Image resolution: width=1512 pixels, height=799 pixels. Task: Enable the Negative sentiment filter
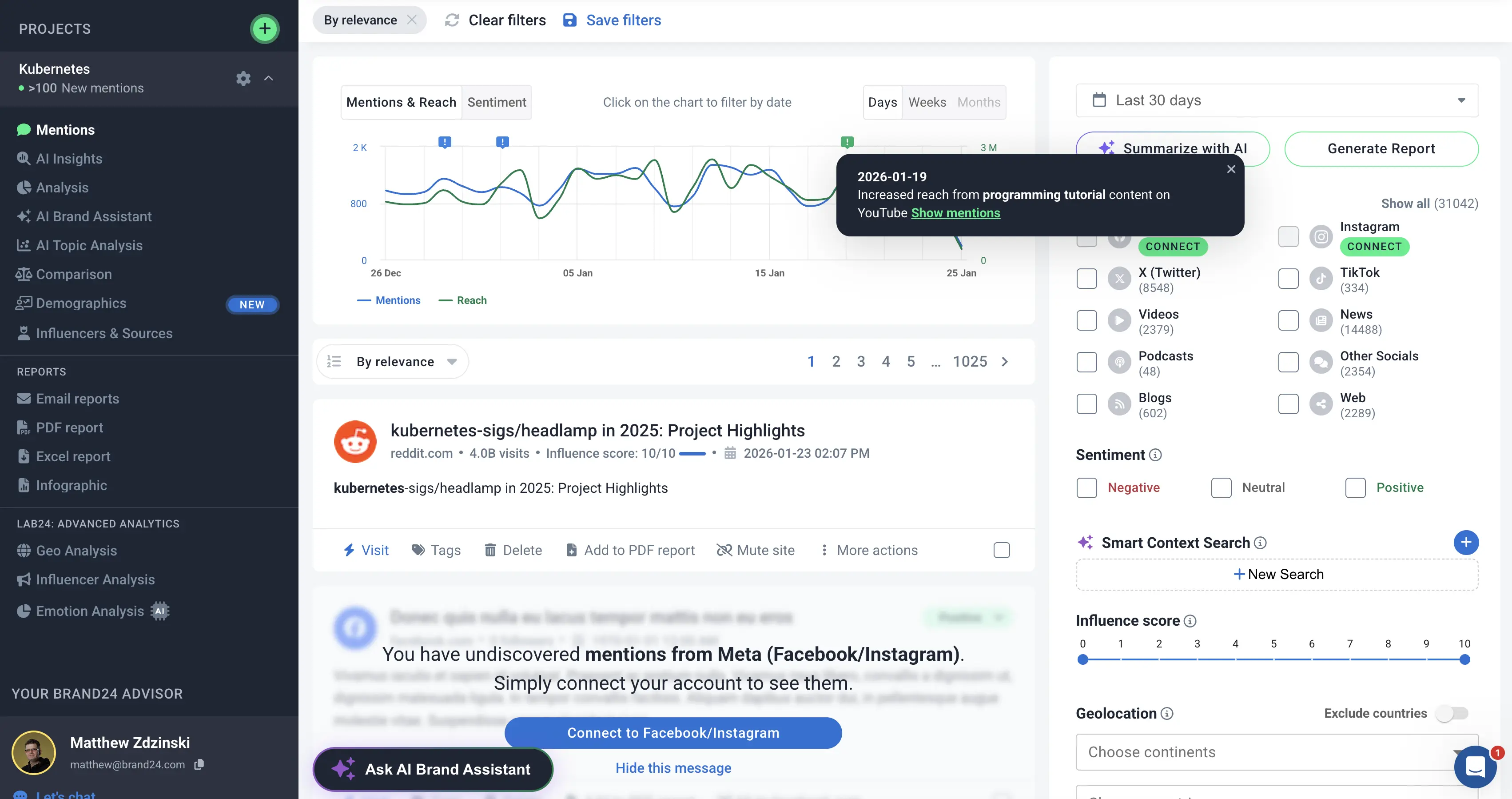pyautogui.click(x=1086, y=487)
